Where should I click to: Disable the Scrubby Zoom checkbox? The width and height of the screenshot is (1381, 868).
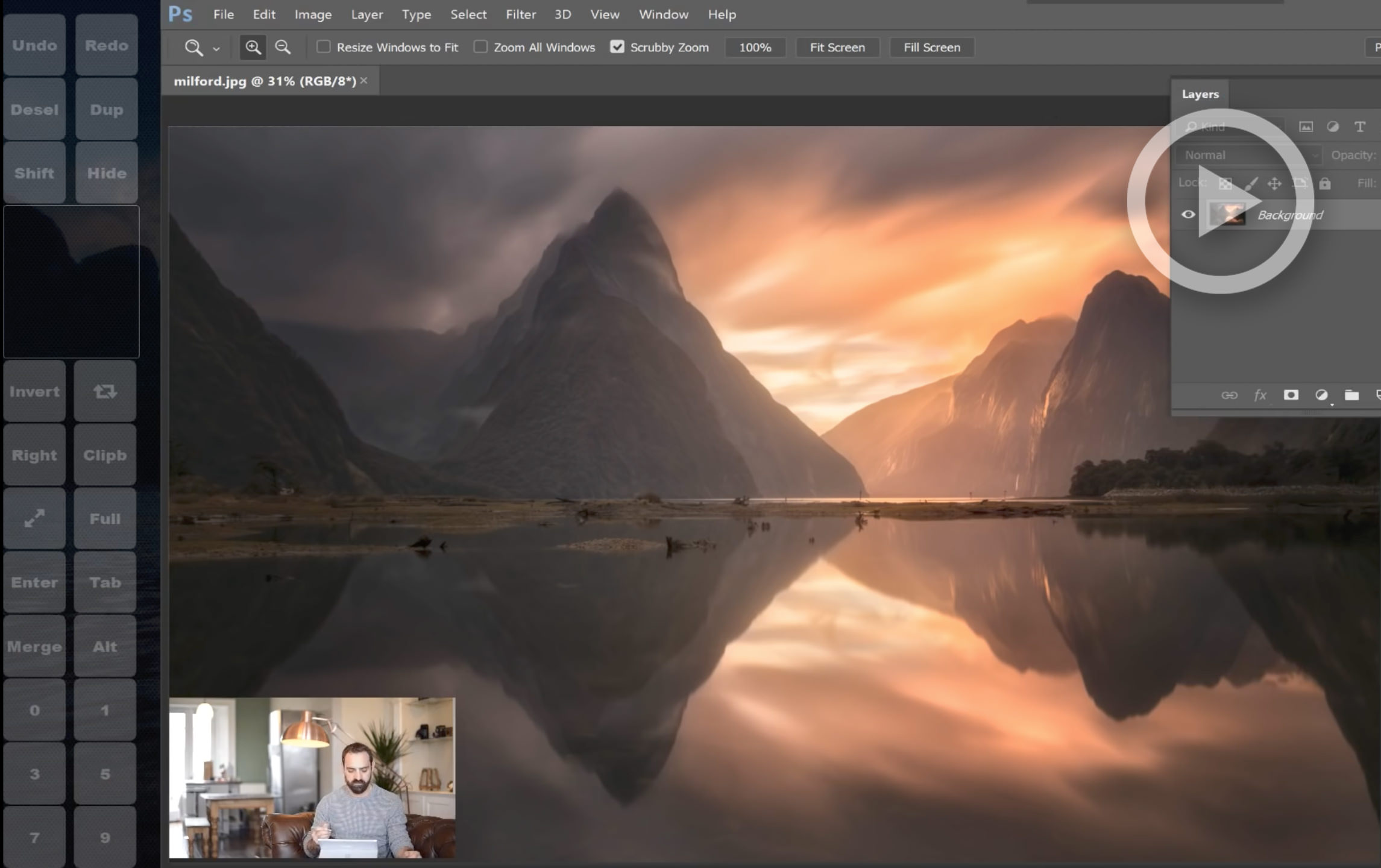617,46
